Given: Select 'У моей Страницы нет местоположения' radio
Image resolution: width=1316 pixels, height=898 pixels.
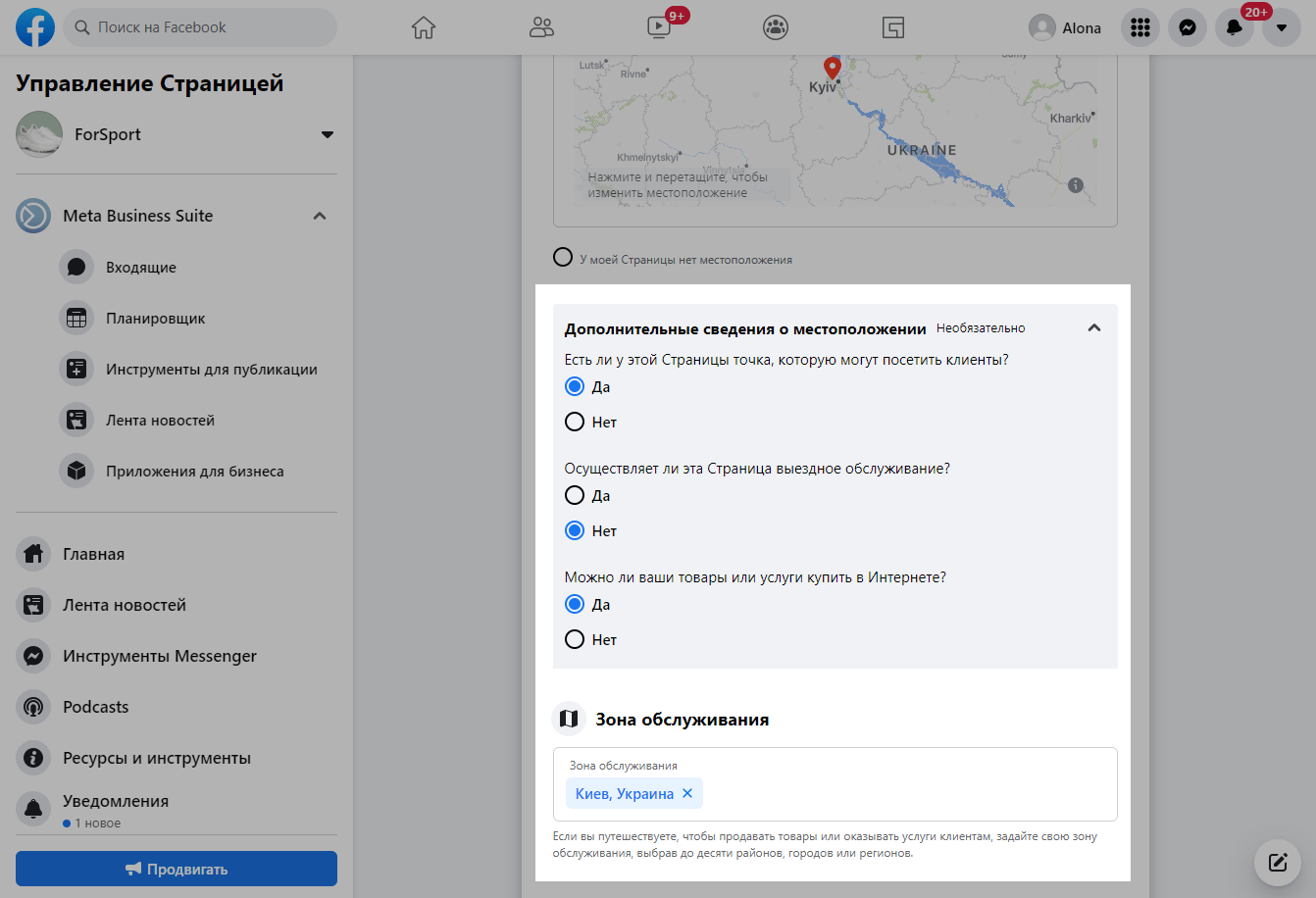Looking at the screenshot, I should 563,258.
